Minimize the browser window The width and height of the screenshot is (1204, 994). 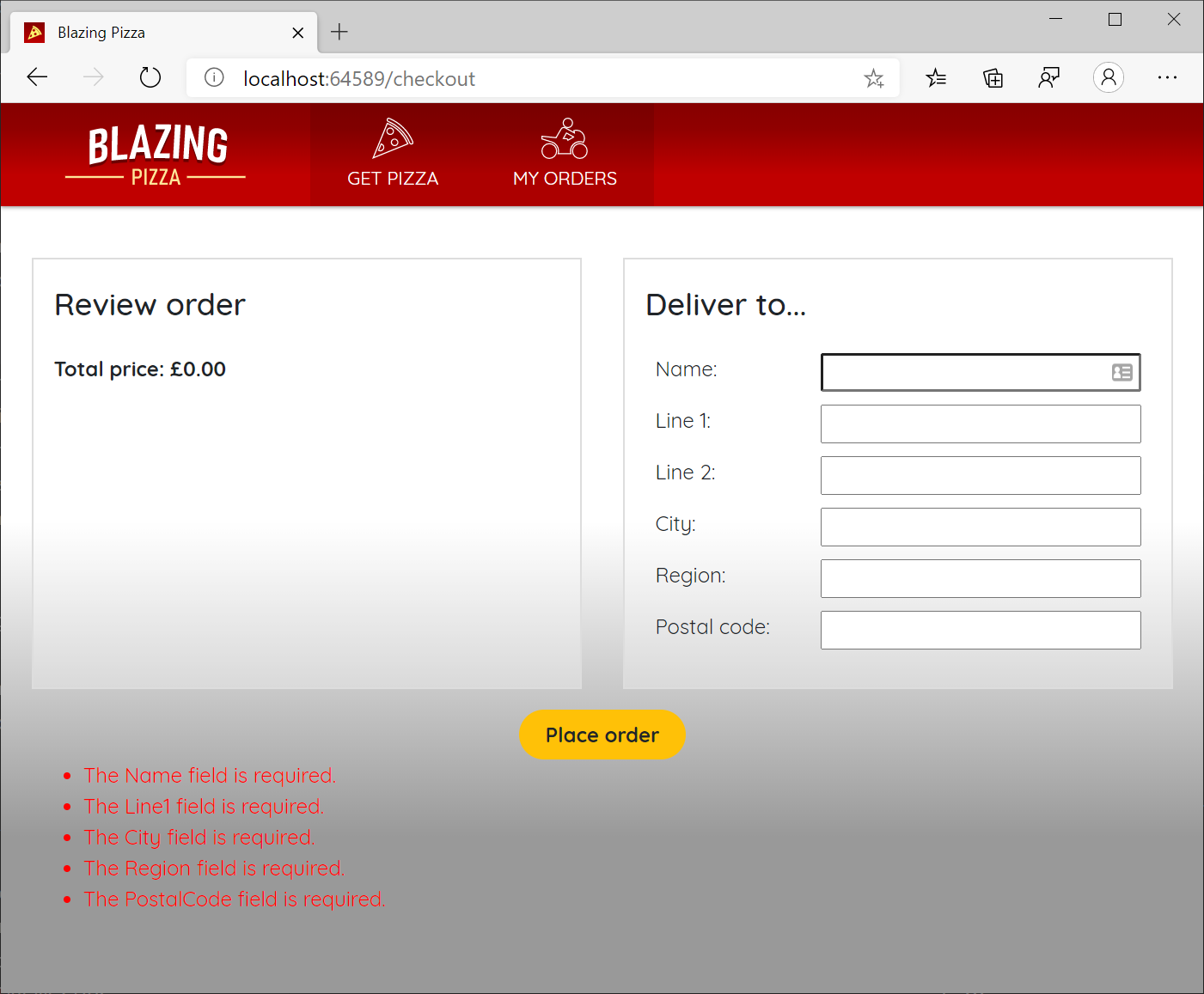pyautogui.click(x=1056, y=19)
